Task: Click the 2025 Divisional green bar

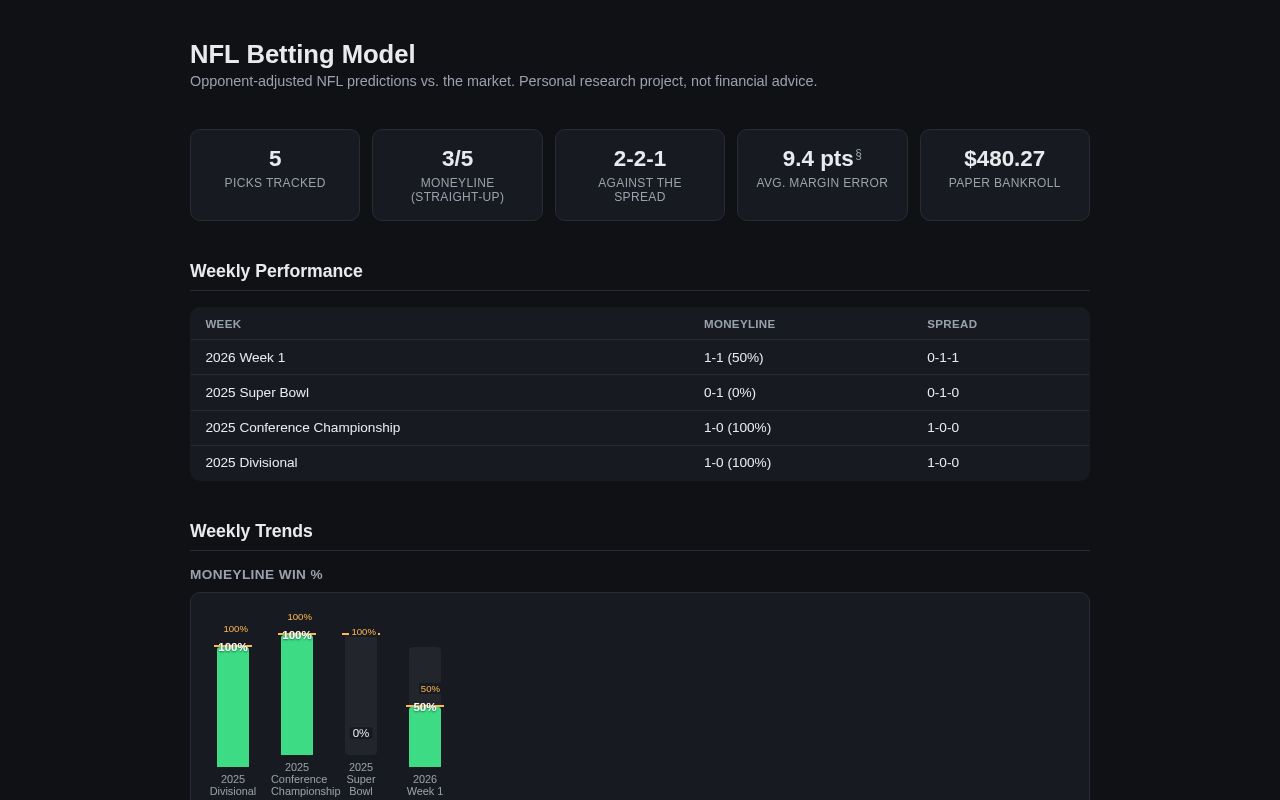Action: click(233, 707)
